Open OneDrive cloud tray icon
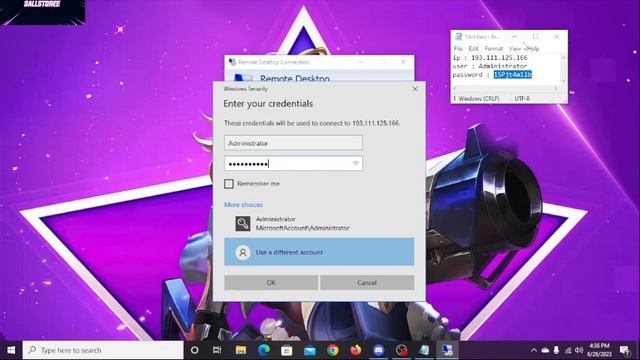640x360 pixels. [x=545, y=350]
